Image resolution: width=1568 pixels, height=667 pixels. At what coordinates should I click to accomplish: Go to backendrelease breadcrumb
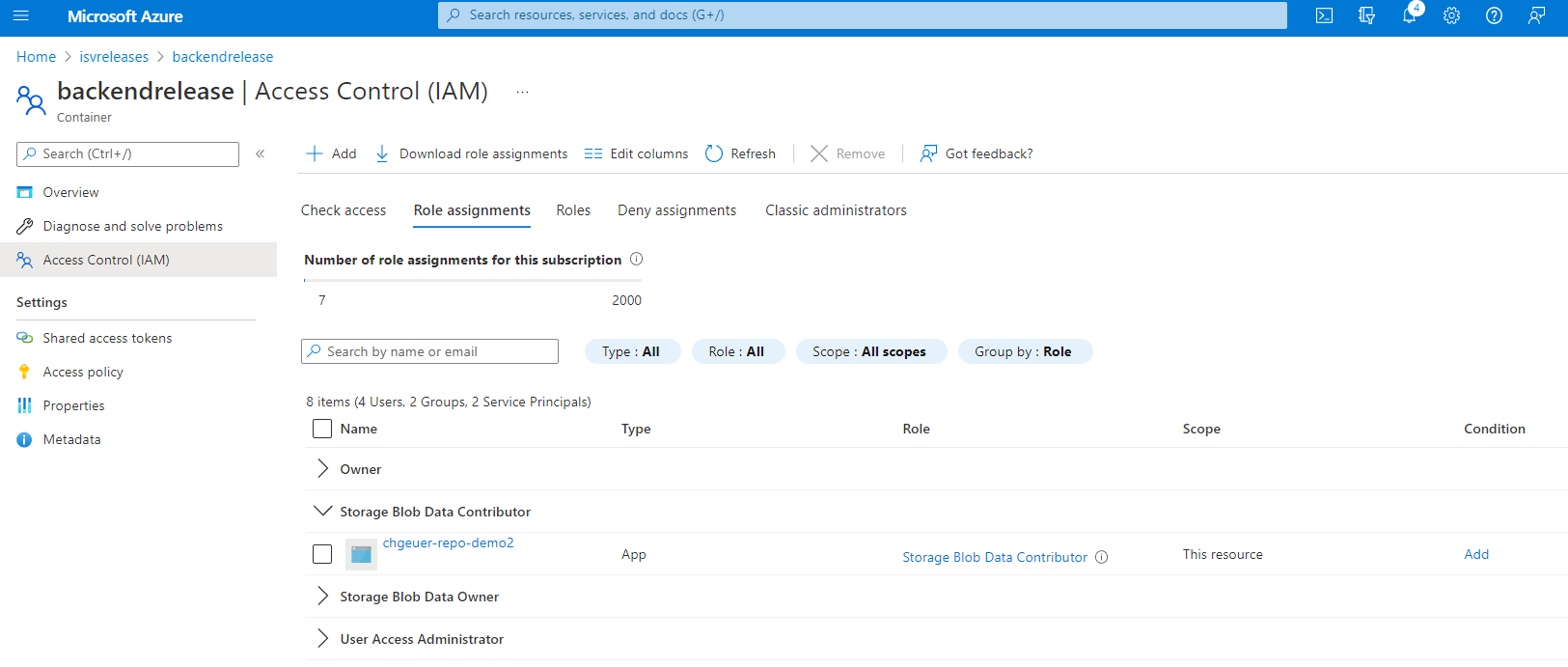[223, 57]
